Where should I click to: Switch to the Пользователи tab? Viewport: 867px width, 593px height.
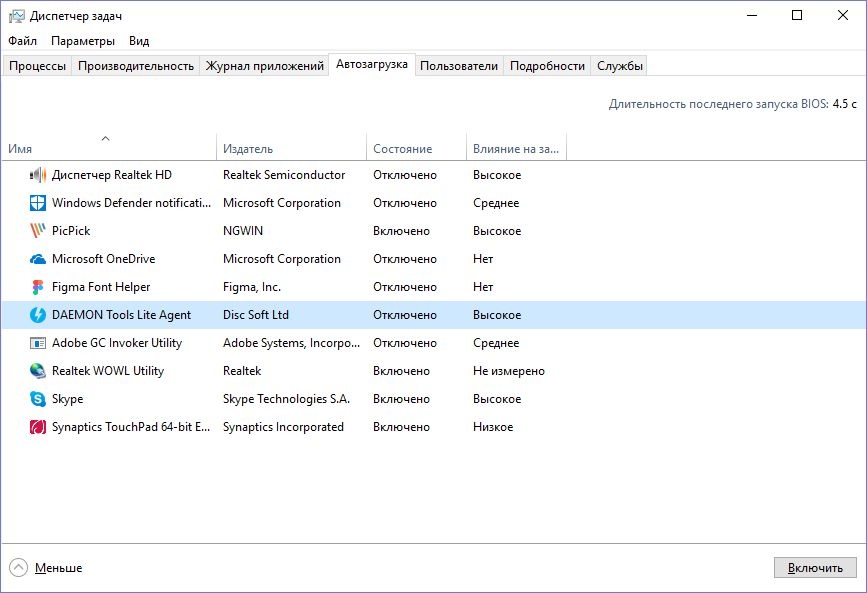click(x=459, y=66)
